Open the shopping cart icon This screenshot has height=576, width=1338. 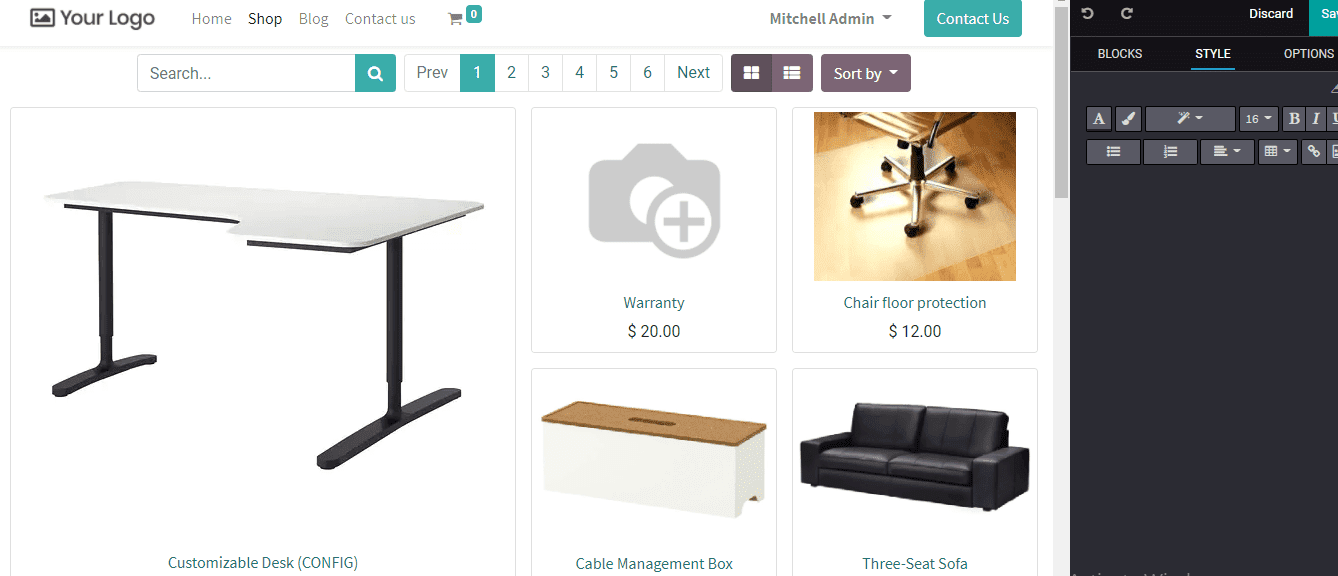pos(455,19)
